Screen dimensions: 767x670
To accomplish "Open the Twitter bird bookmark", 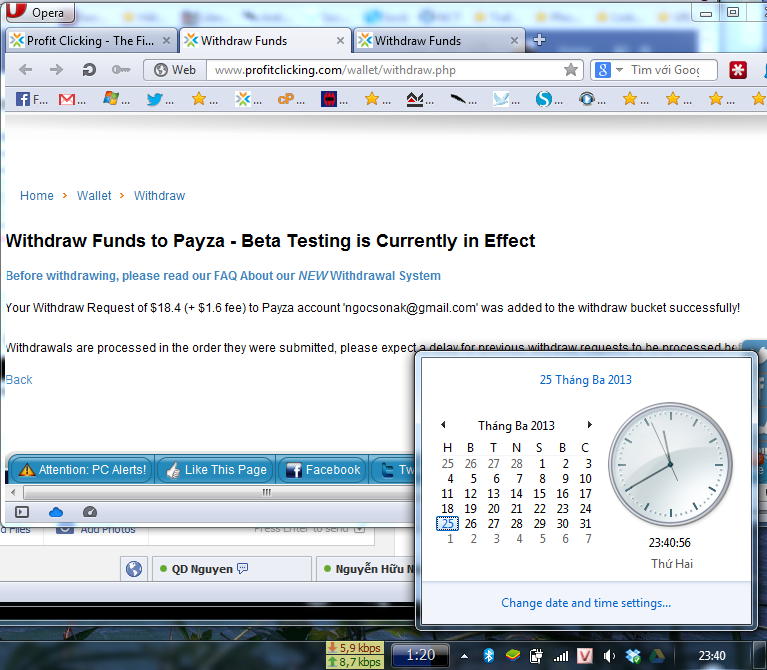I will (x=159, y=99).
